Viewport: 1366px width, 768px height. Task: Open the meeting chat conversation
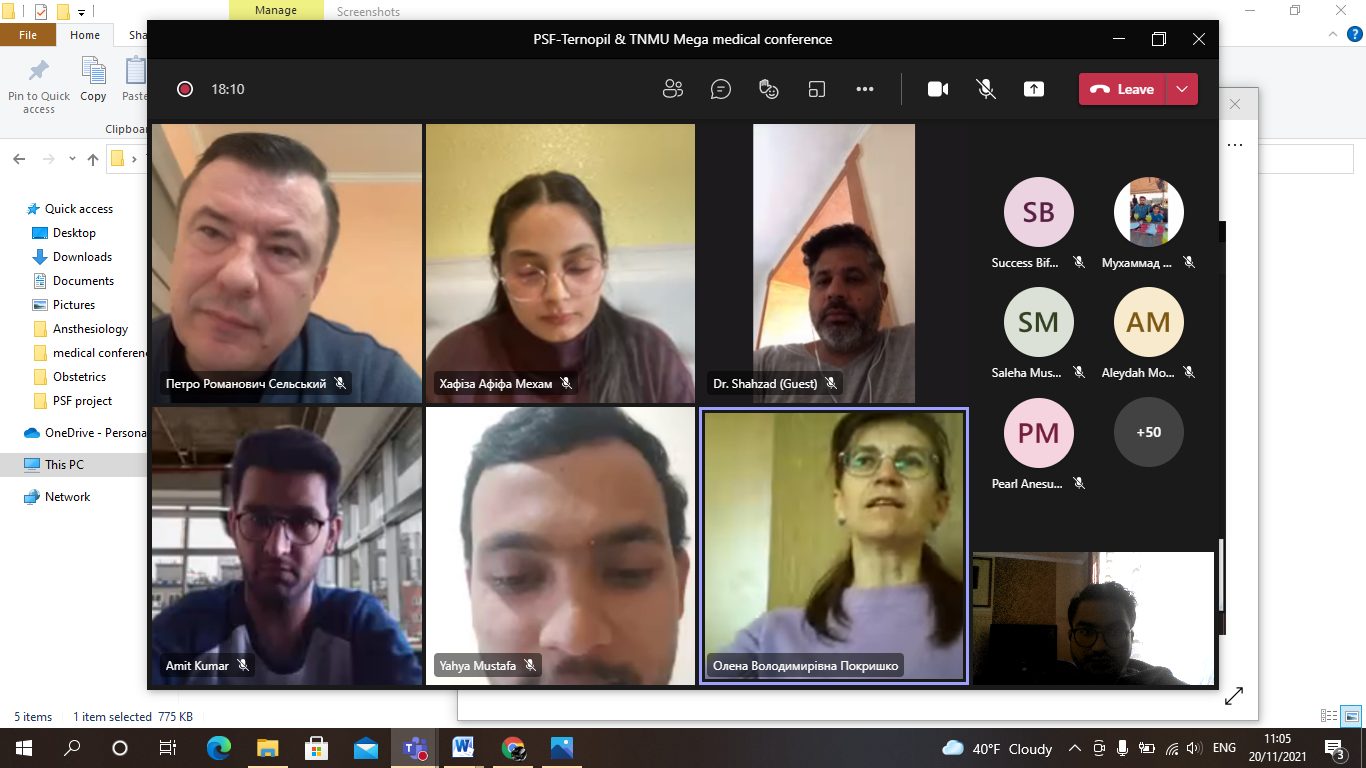[721, 89]
